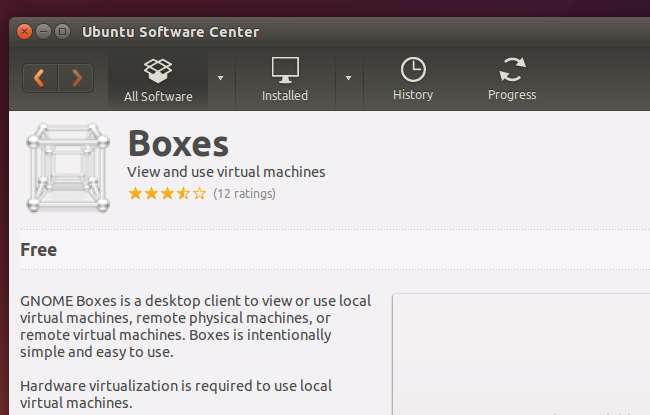The image size is (650, 415).
Task: Maximize the Software Center window
Action: click(x=64, y=32)
